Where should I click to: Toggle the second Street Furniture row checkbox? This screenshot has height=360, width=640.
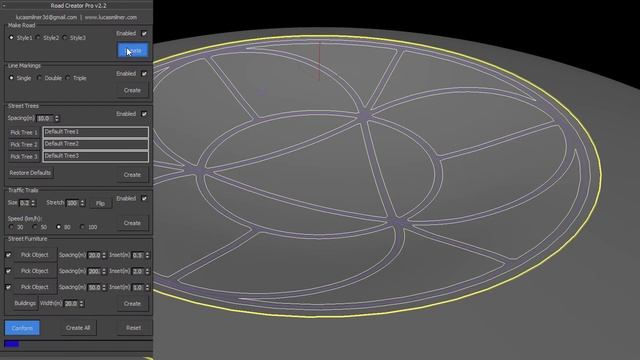[x=8, y=271]
